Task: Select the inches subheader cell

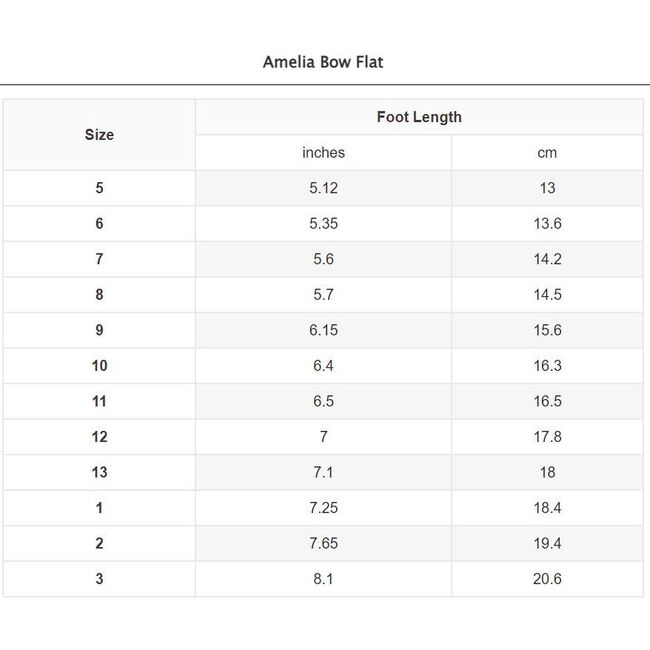Action: 323,153
